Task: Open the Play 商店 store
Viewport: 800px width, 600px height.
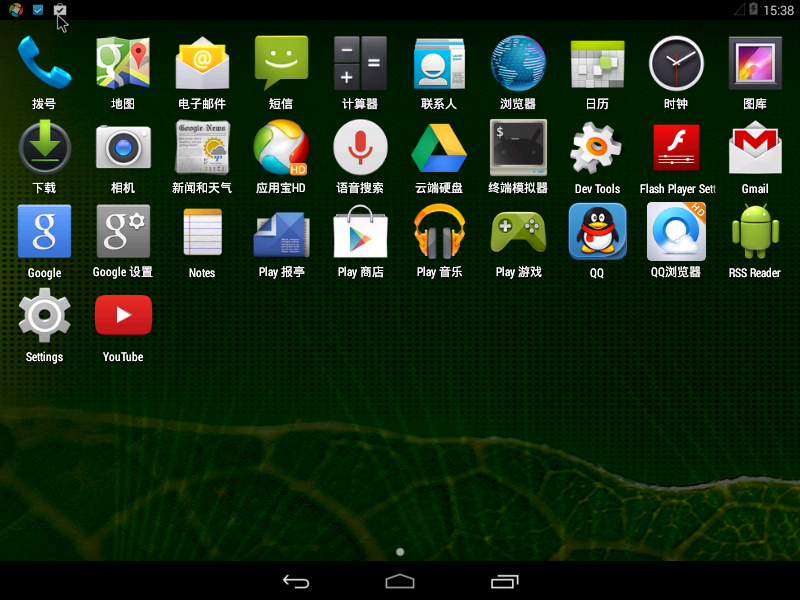Action: pyautogui.click(x=360, y=231)
